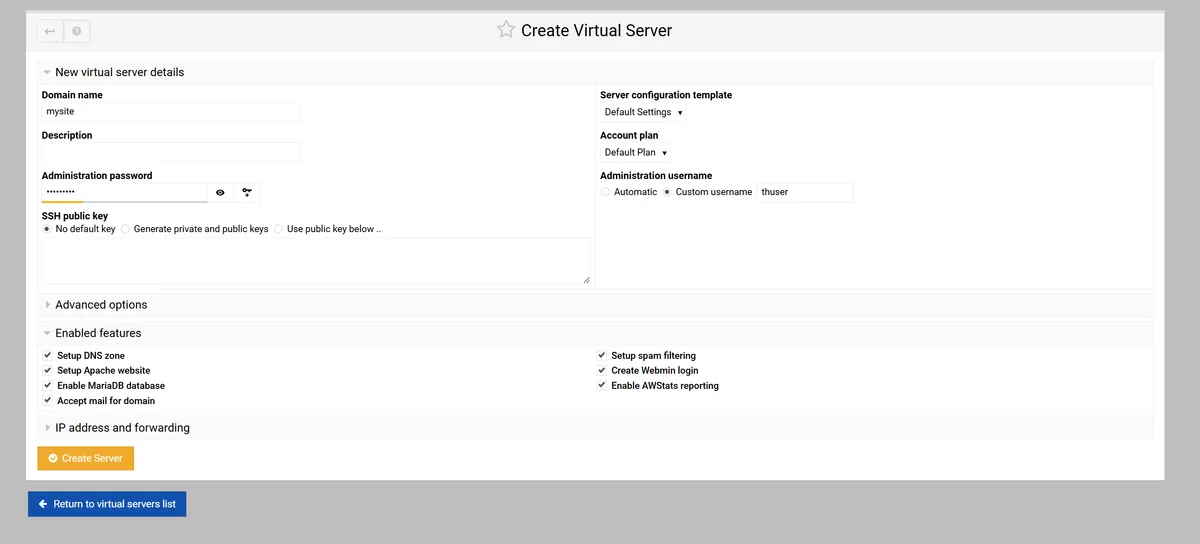This screenshot has width=1200, height=544.
Task: Expand the Advanced options section
Action: (100, 305)
